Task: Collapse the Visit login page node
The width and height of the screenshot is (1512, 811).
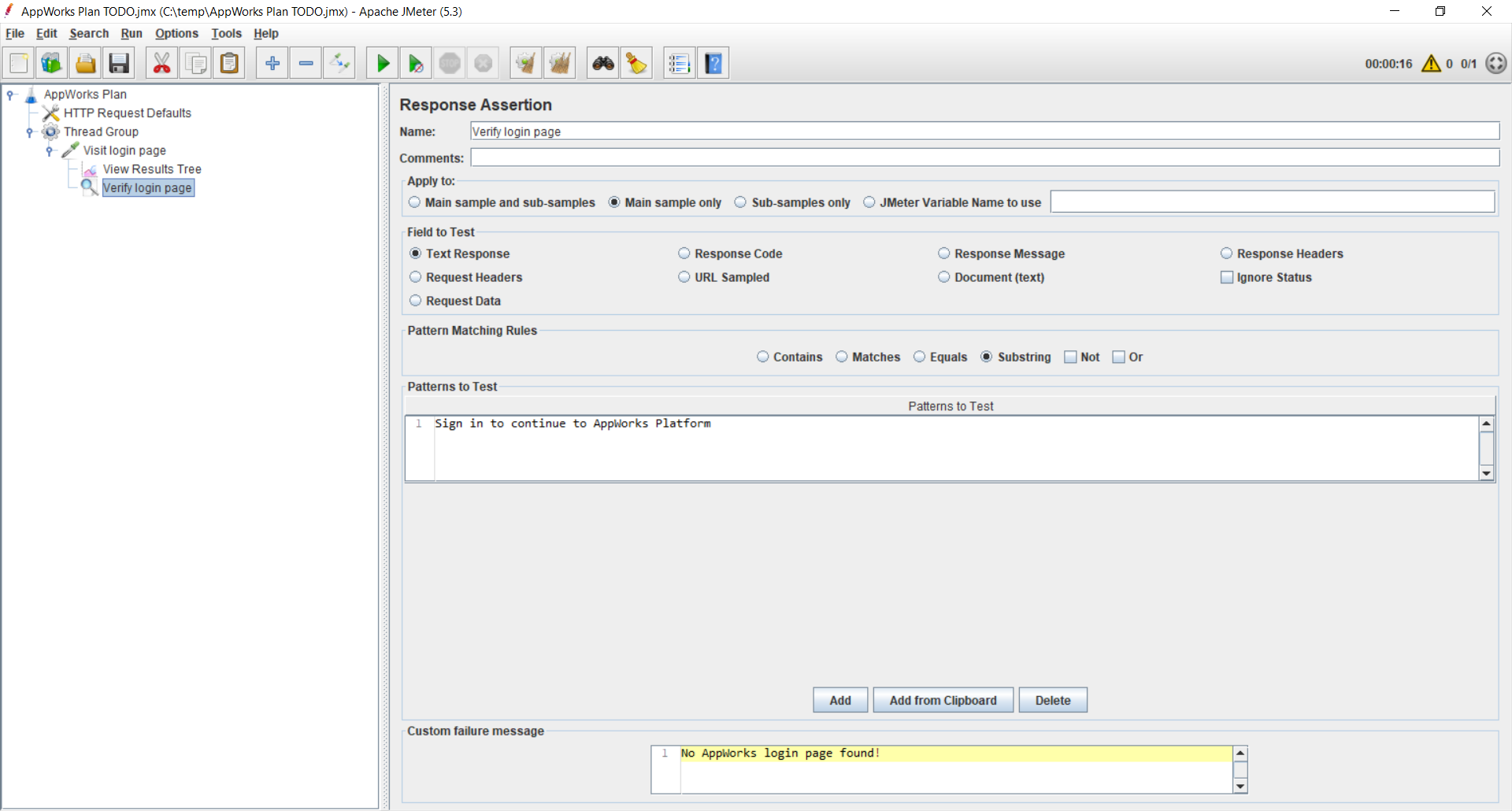Action: 50,150
